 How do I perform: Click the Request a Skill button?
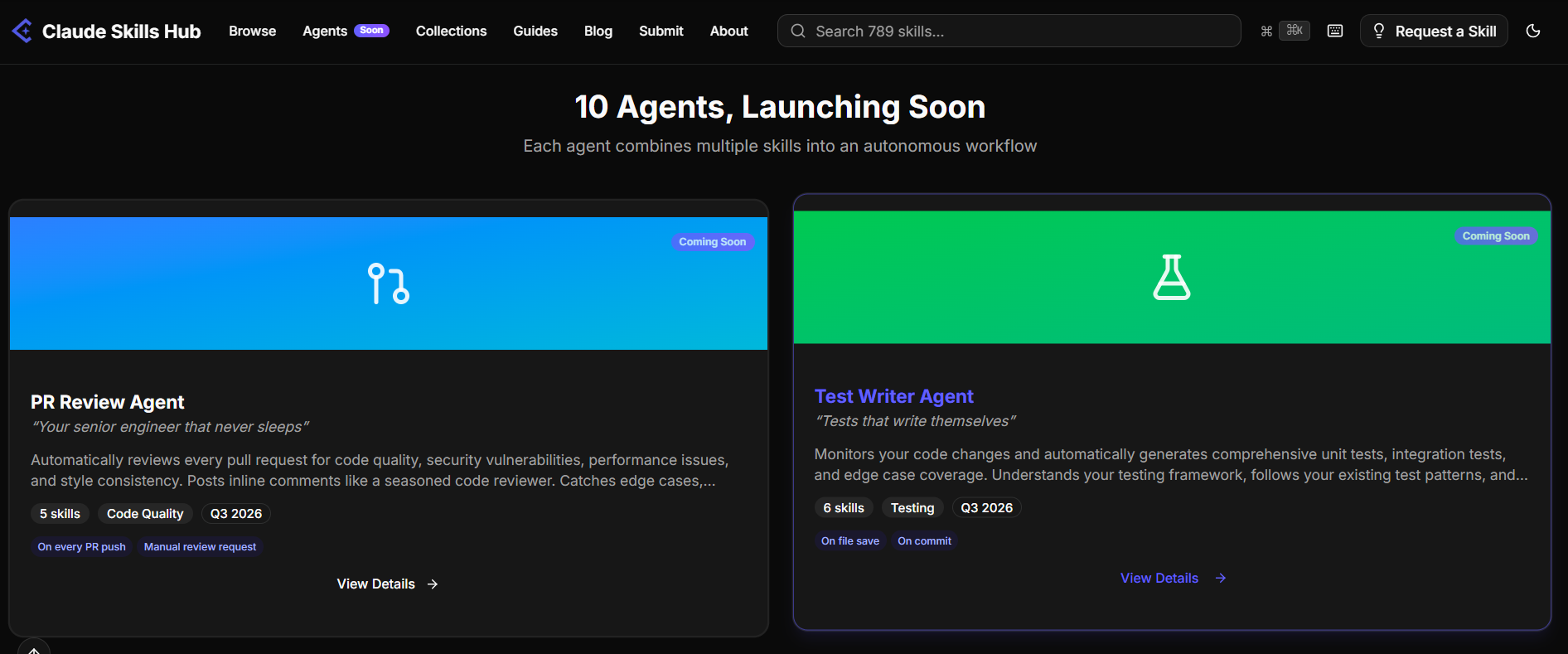[x=1434, y=31]
